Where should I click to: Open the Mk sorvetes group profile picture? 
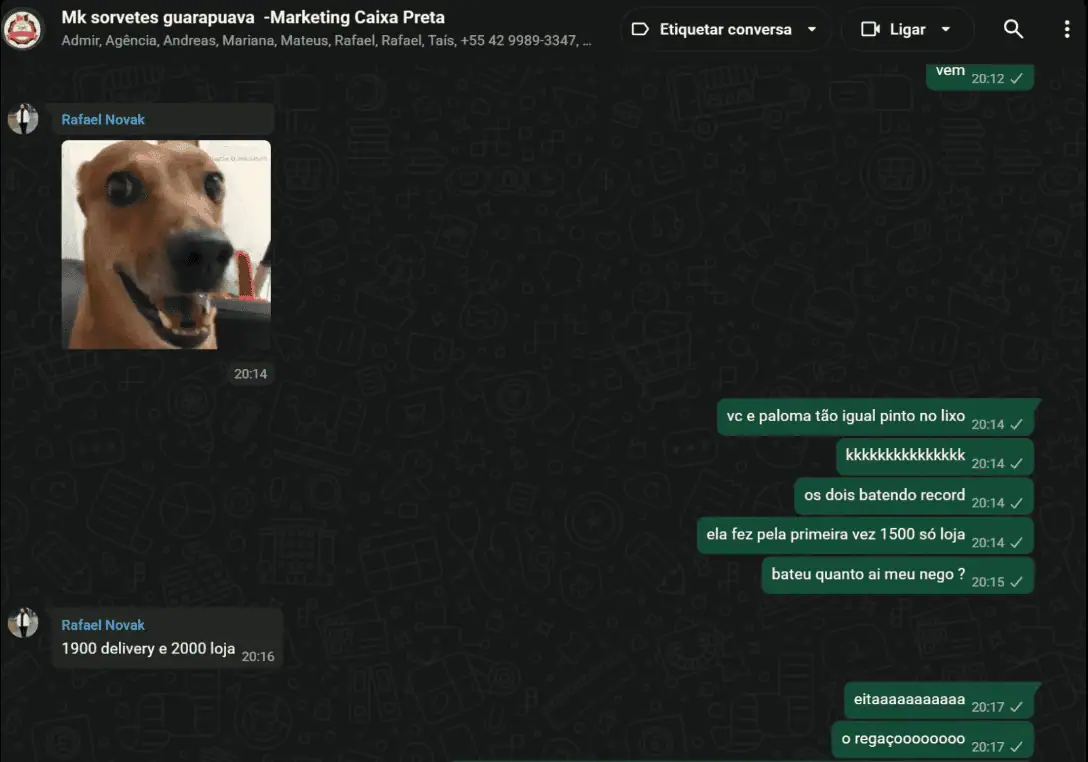coord(22,29)
